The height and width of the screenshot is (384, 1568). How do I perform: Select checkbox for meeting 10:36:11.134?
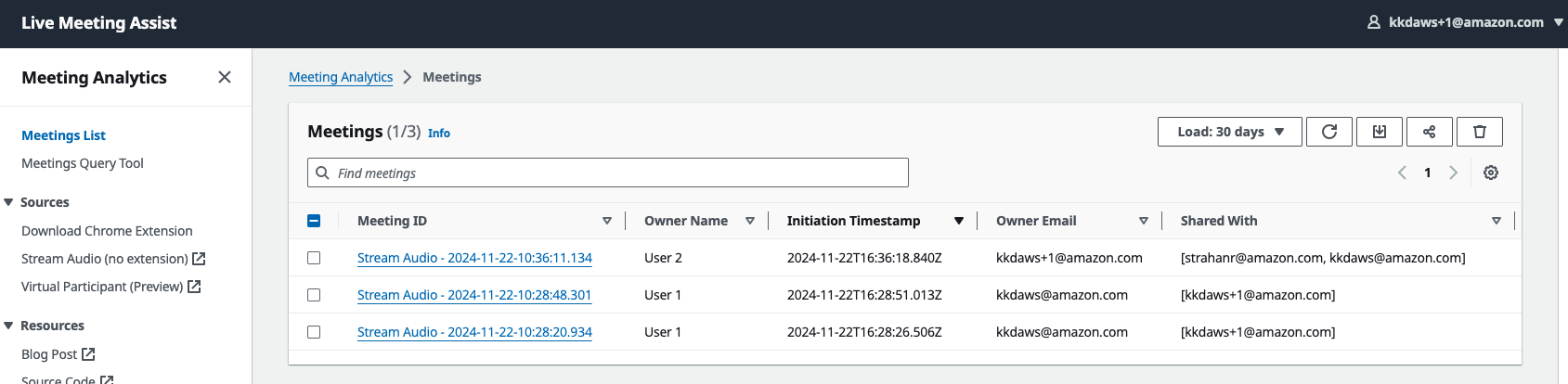click(x=314, y=258)
